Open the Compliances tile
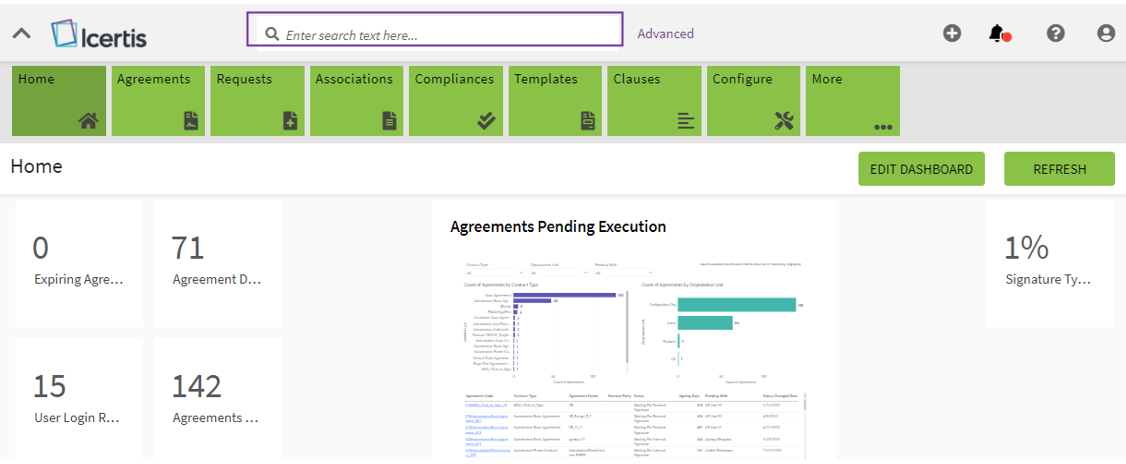 [x=456, y=101]
